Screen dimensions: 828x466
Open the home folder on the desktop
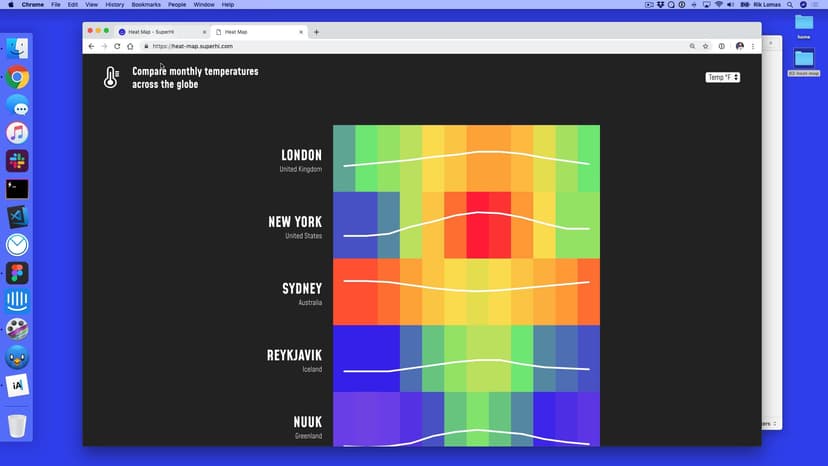coord(804,24)
